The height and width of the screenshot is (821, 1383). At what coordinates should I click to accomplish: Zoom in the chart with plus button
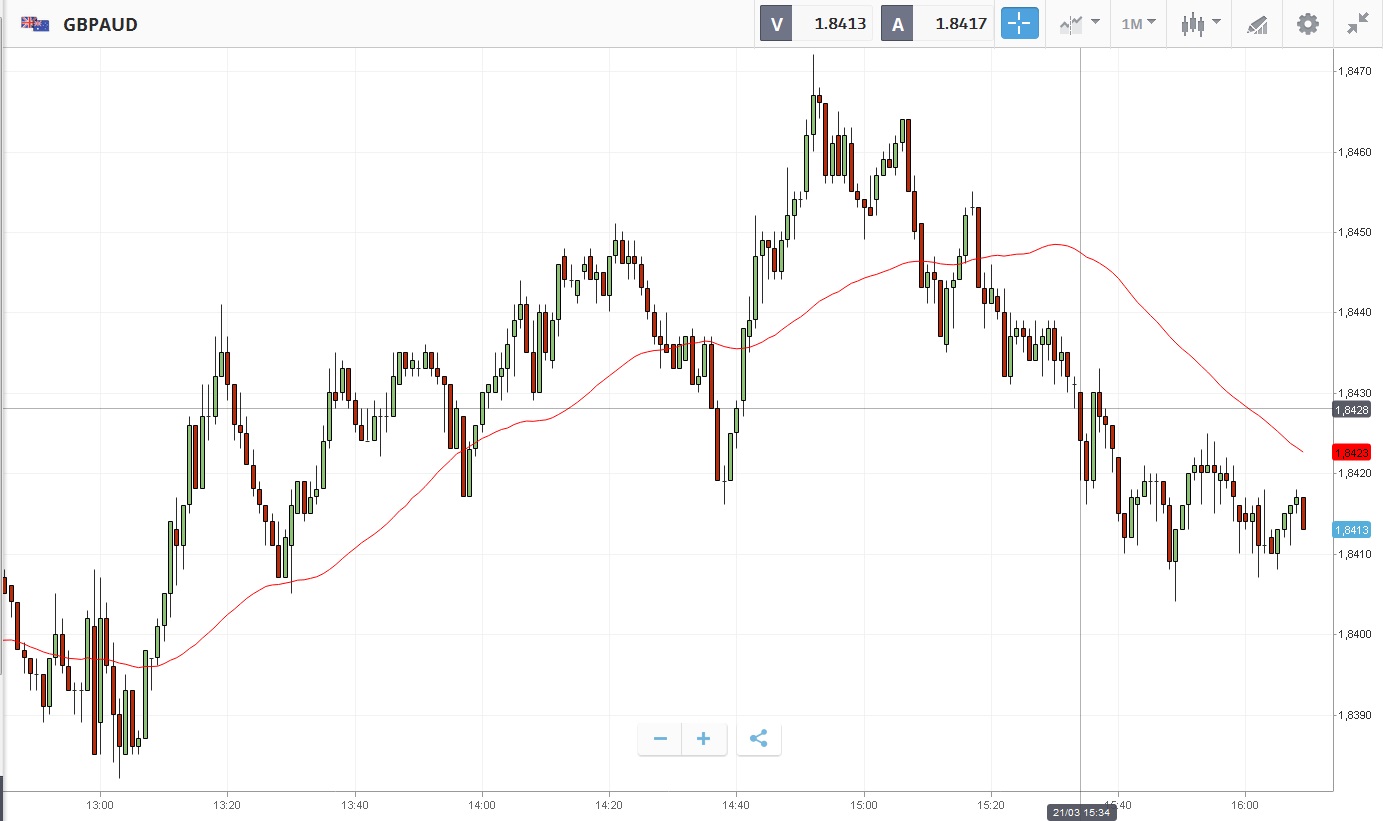point(704,739)
